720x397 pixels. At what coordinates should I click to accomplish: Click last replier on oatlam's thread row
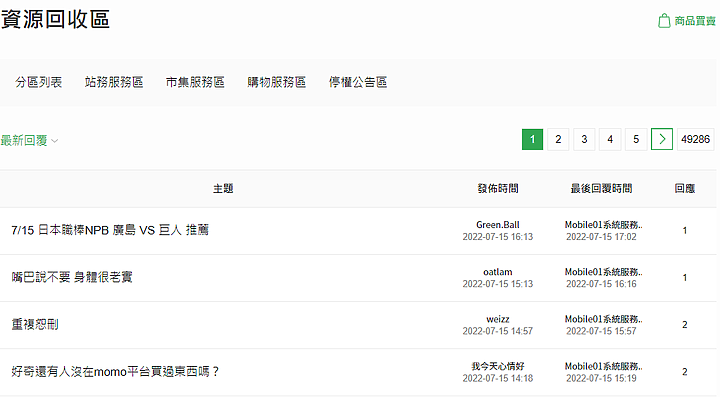[x=603, y=272]
